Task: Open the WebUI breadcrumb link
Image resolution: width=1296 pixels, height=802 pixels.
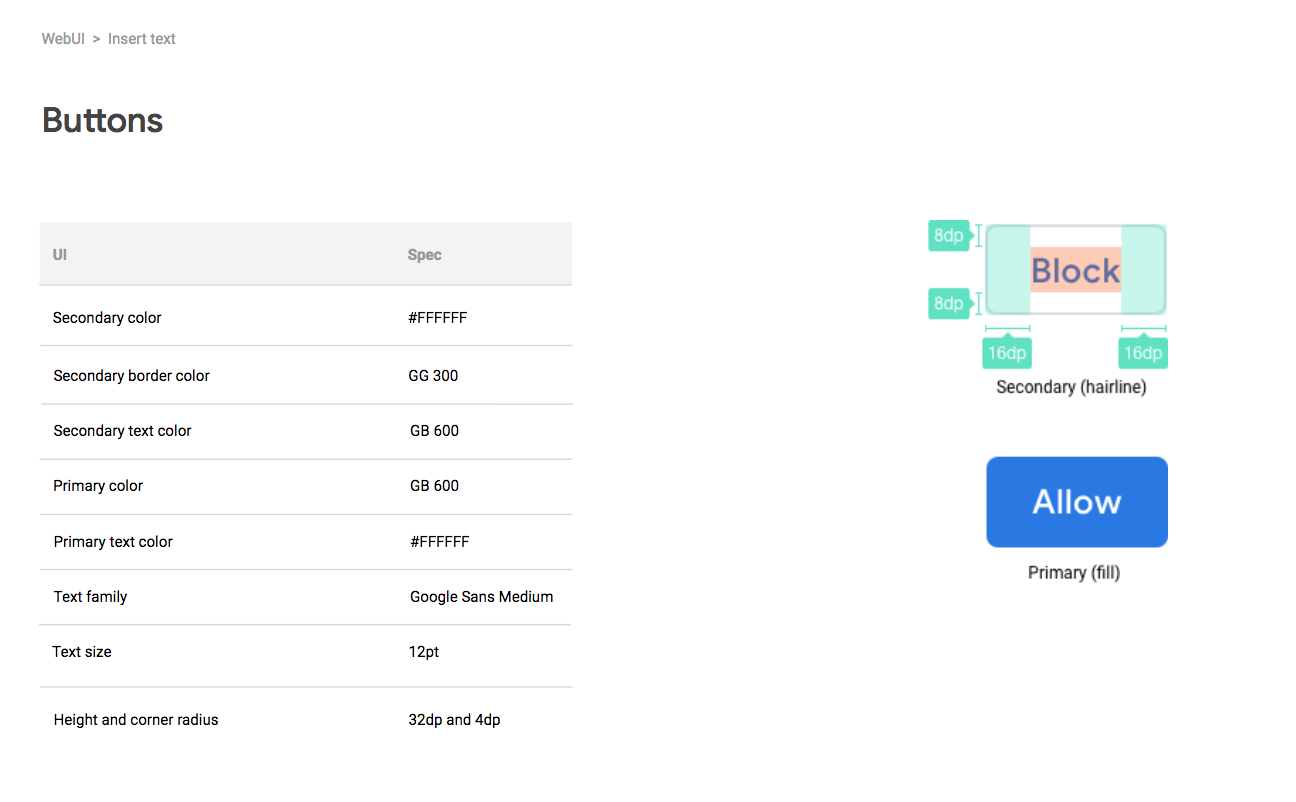Action: click(x=63, y=39)
